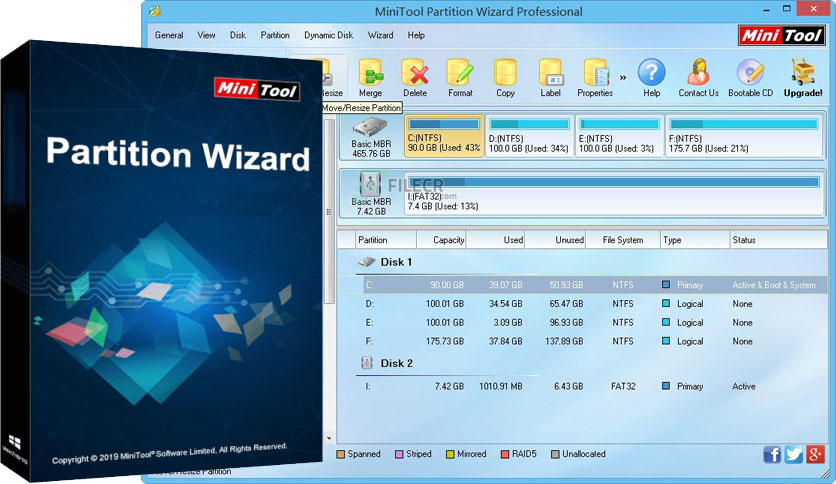
Task: Select the I:(FAT32) 7.4 GB partition block
Action: [x=613, y=193]
